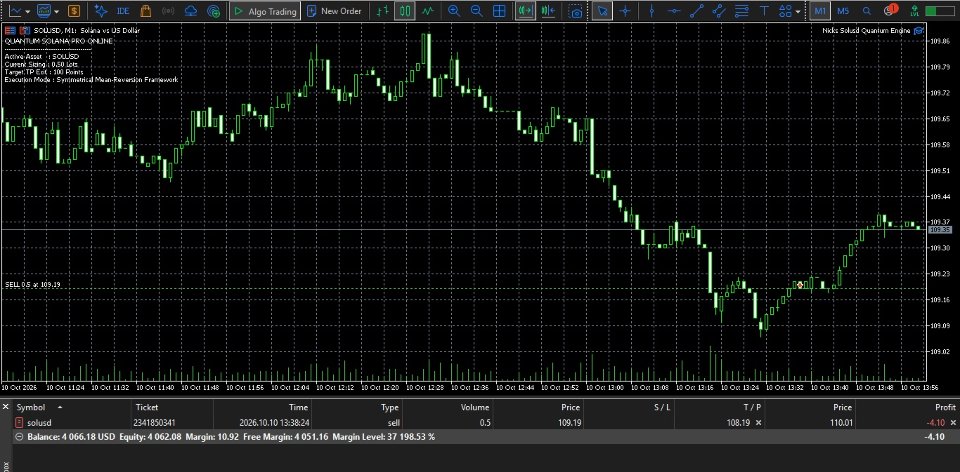Open the Market shopping bag icon

point(146,11)
